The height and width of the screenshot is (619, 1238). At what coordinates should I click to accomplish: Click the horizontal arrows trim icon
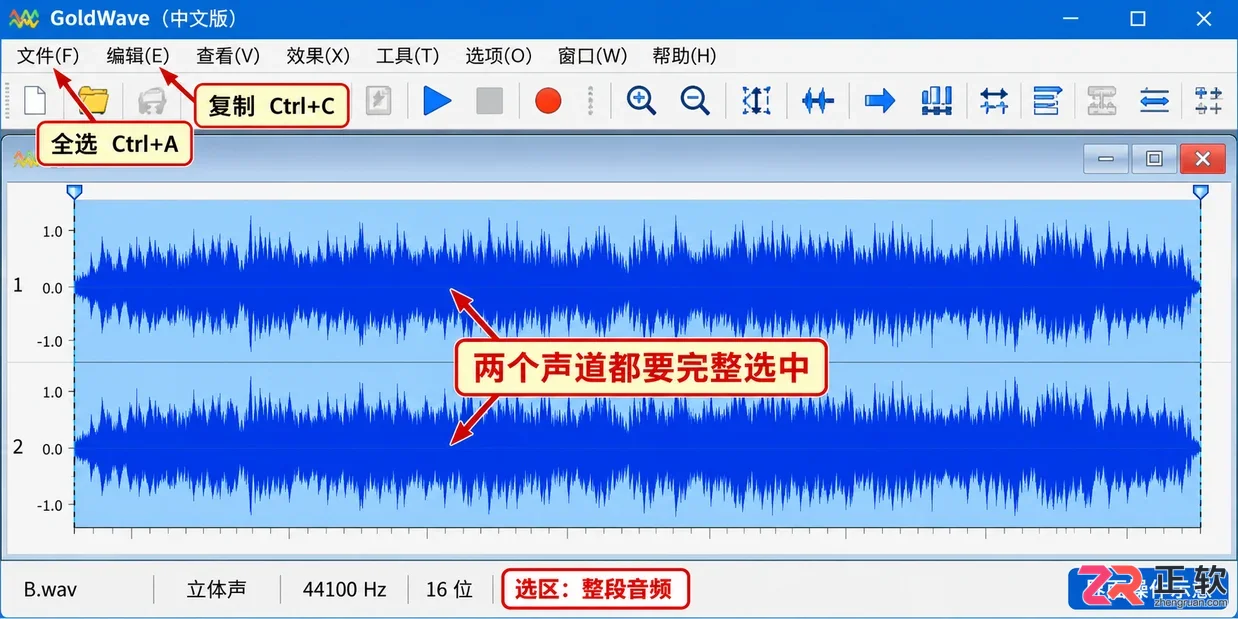(x=994, y=100)
